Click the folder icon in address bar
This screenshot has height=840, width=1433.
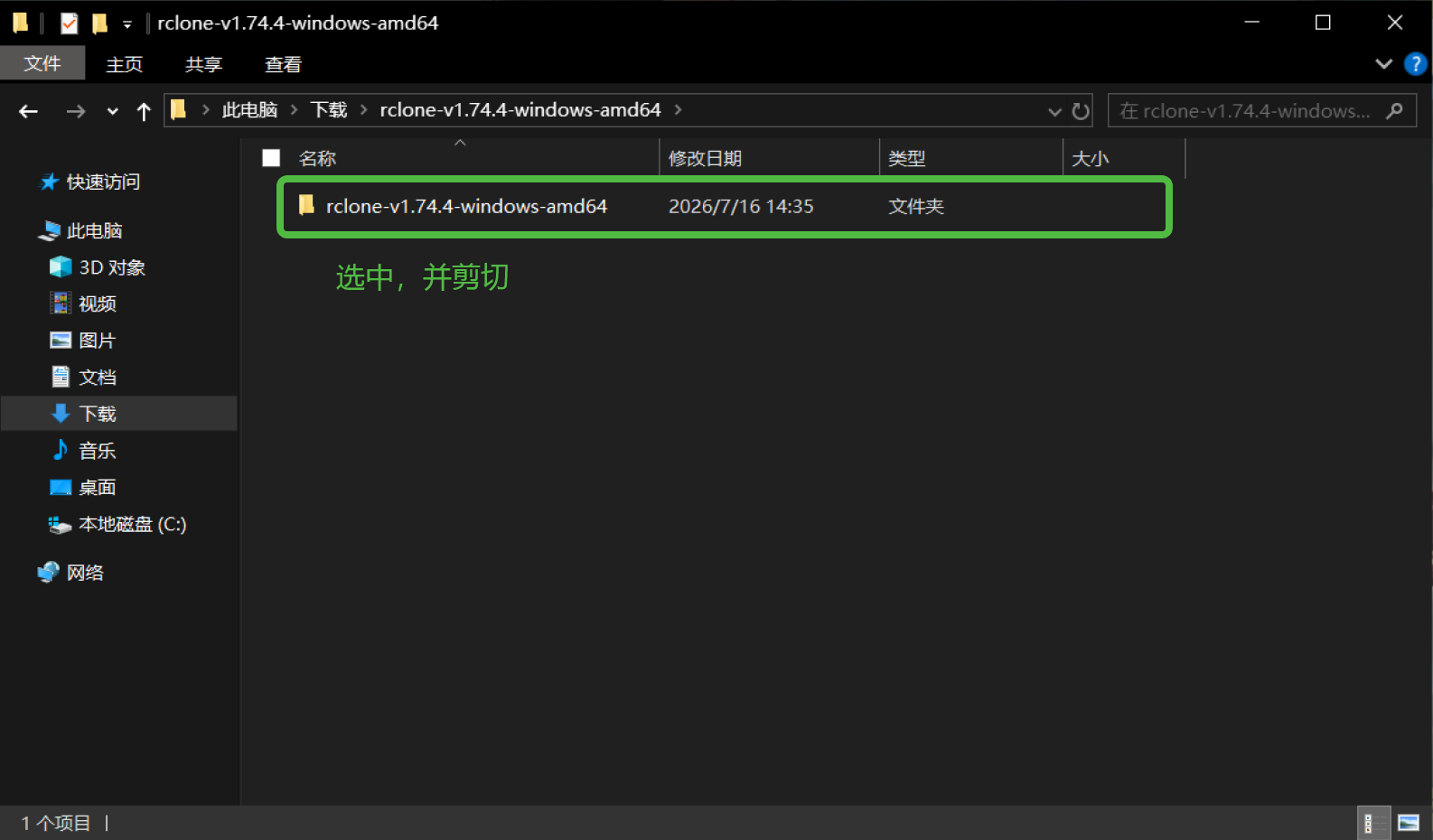[179, 110]
